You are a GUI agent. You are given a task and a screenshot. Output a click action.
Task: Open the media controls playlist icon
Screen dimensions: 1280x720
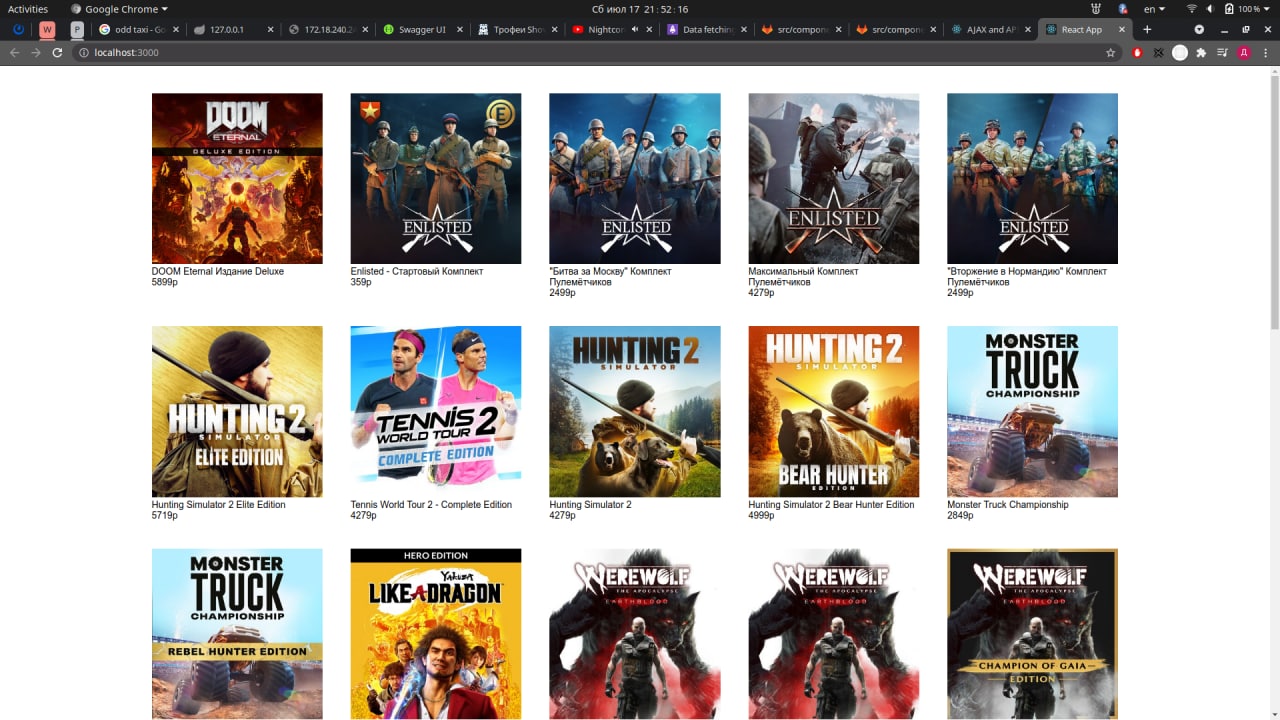tap(1222, 52)
